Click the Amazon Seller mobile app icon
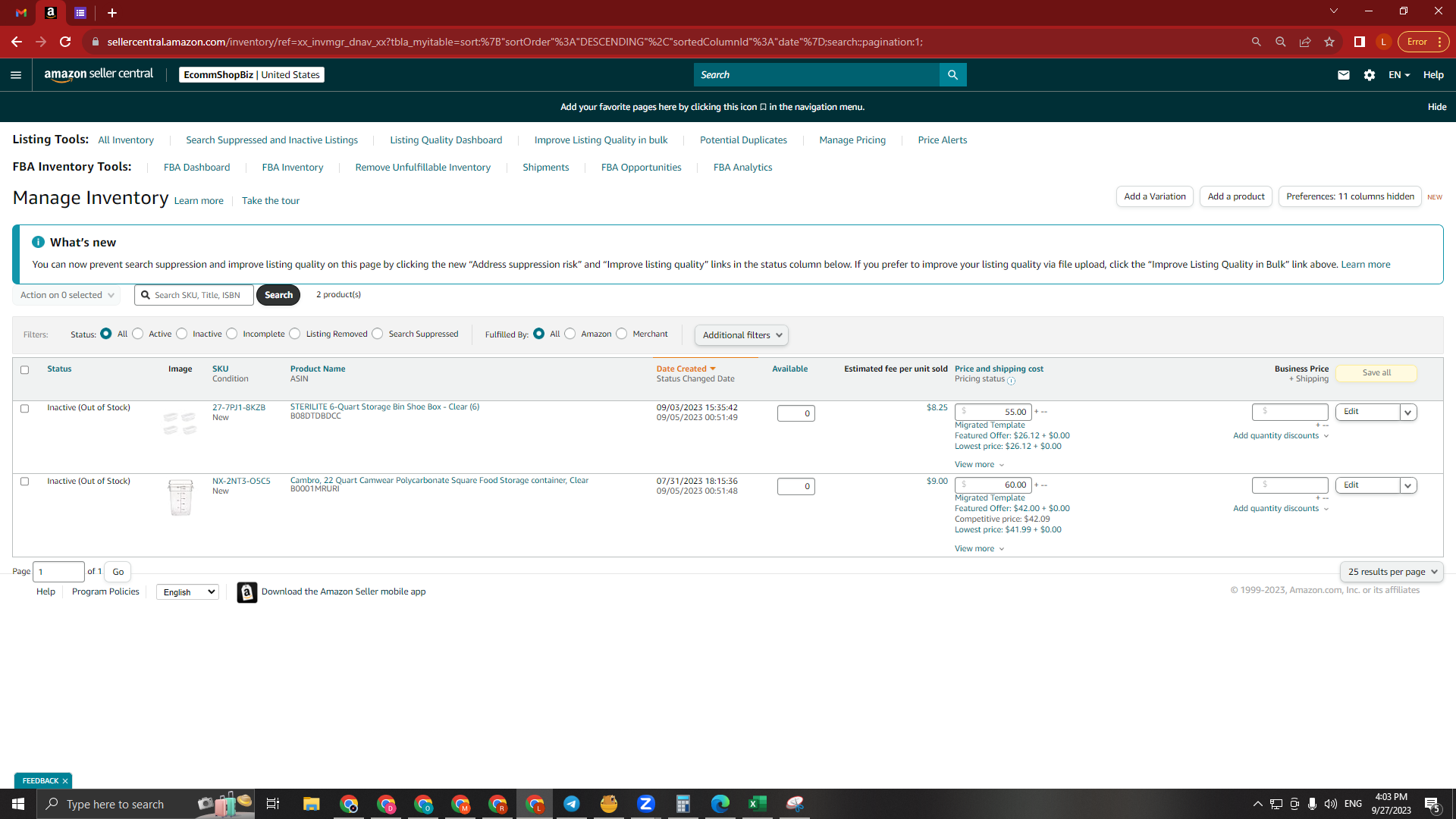This screenshot has height=819, width=1456. (246, 592)
